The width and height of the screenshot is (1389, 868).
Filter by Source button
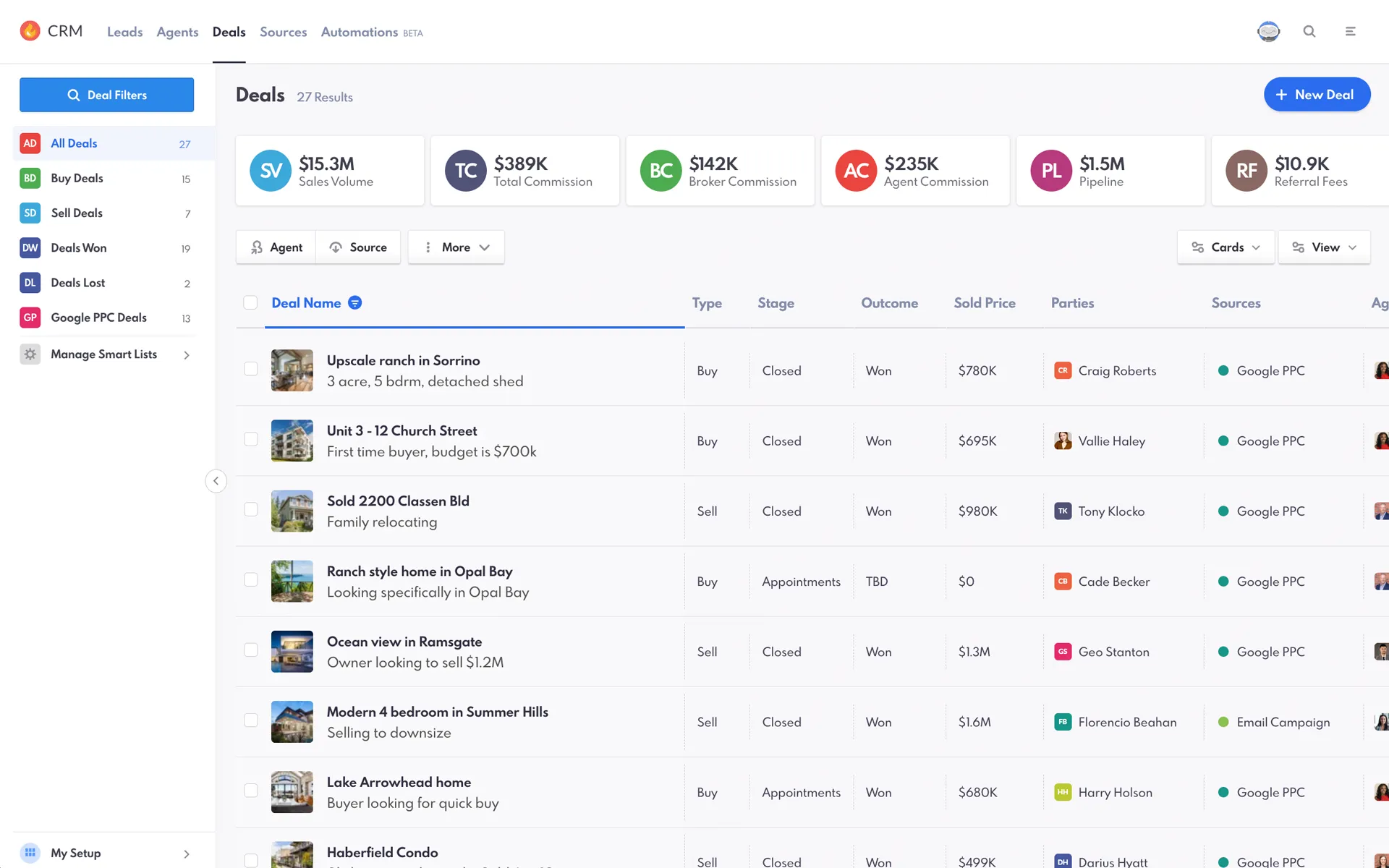[x=358, y=247]
